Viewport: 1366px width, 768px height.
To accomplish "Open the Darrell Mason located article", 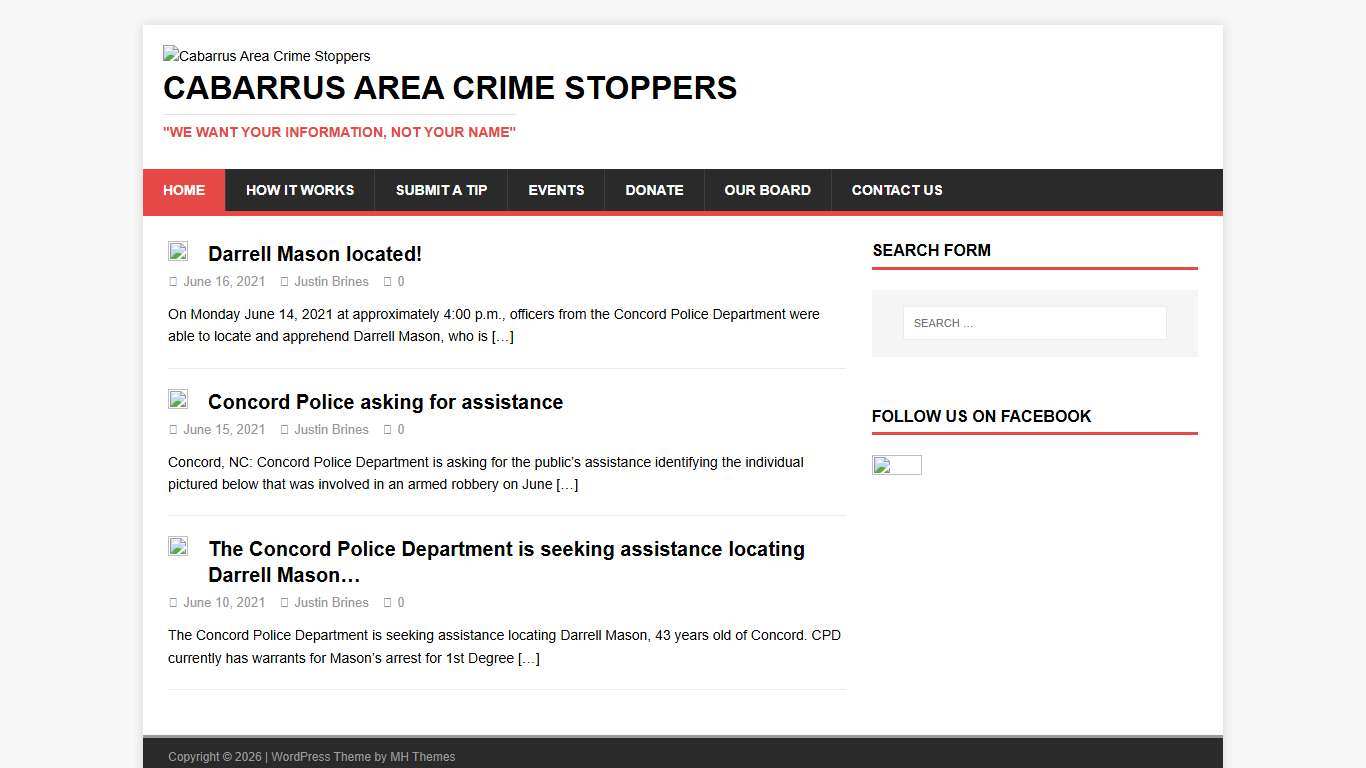I will [314, 254].
